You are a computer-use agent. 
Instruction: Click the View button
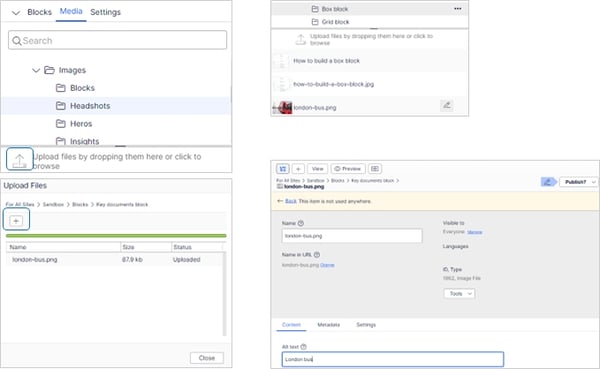point(317,169)
